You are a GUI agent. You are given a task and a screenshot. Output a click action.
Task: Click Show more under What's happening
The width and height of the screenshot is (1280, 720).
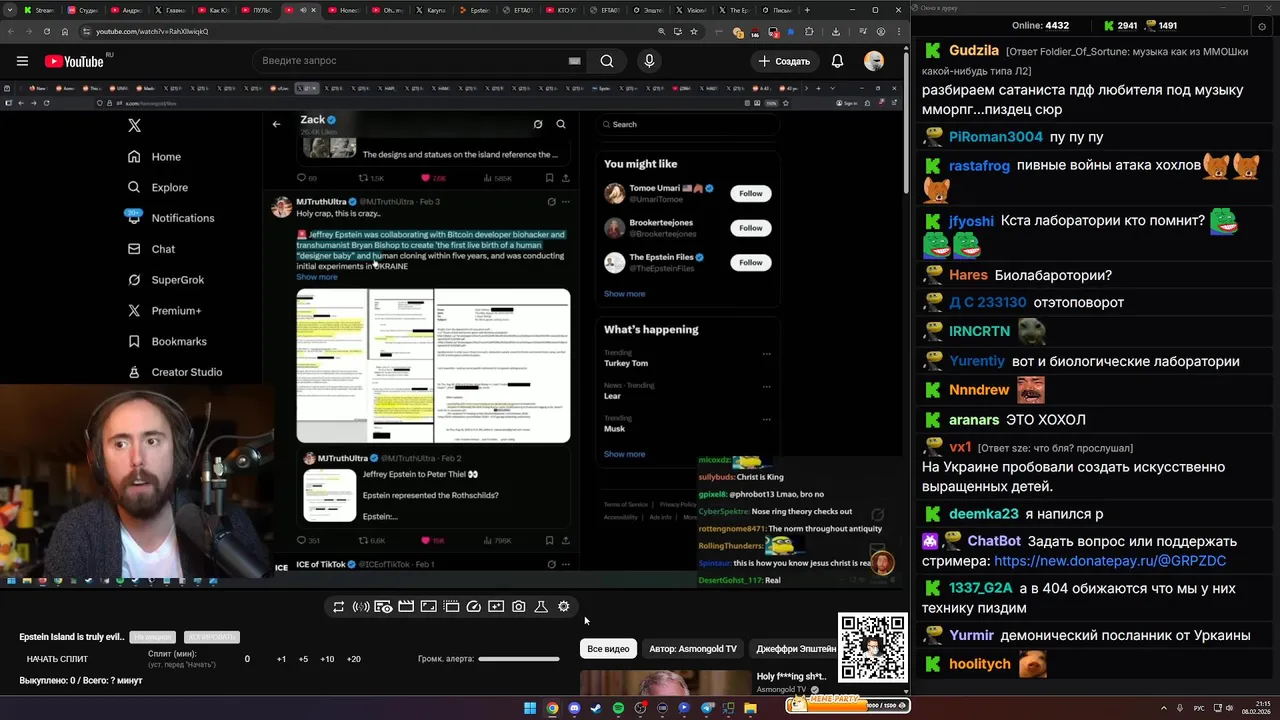pyautogui.click(x=624, y=454)
